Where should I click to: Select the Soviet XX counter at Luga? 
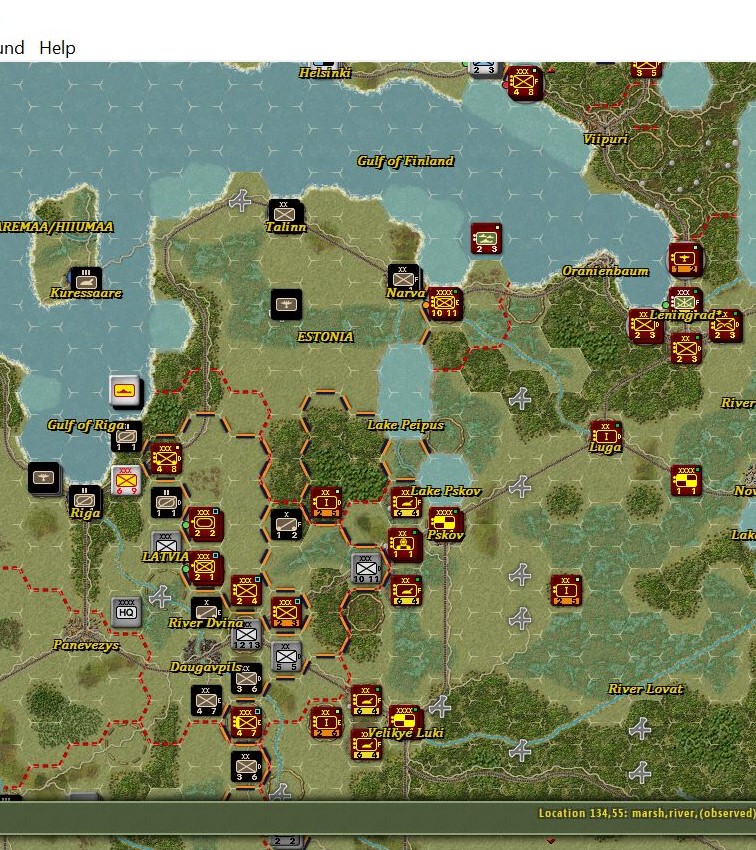(605, 435)
